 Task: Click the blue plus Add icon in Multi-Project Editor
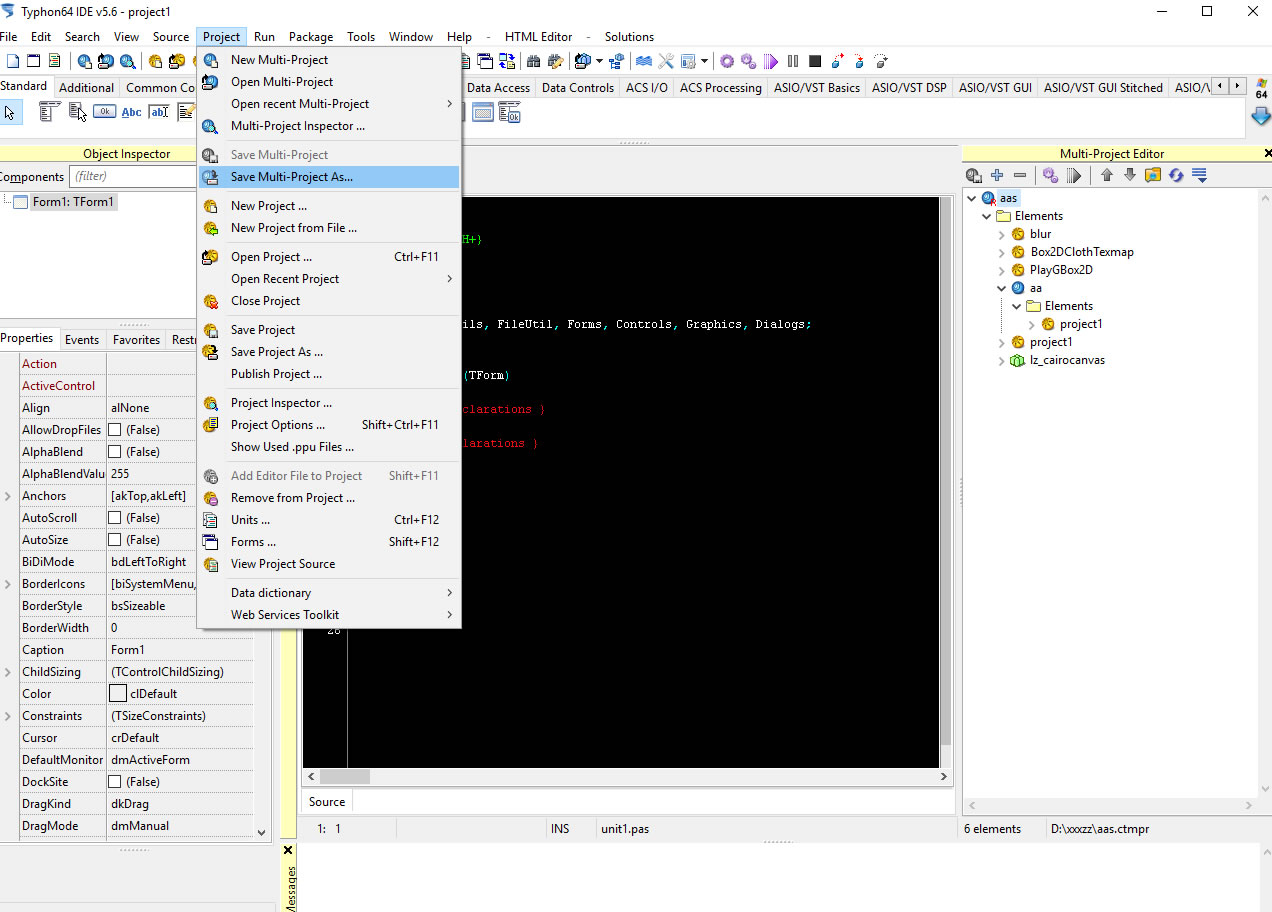click(997, 176)
